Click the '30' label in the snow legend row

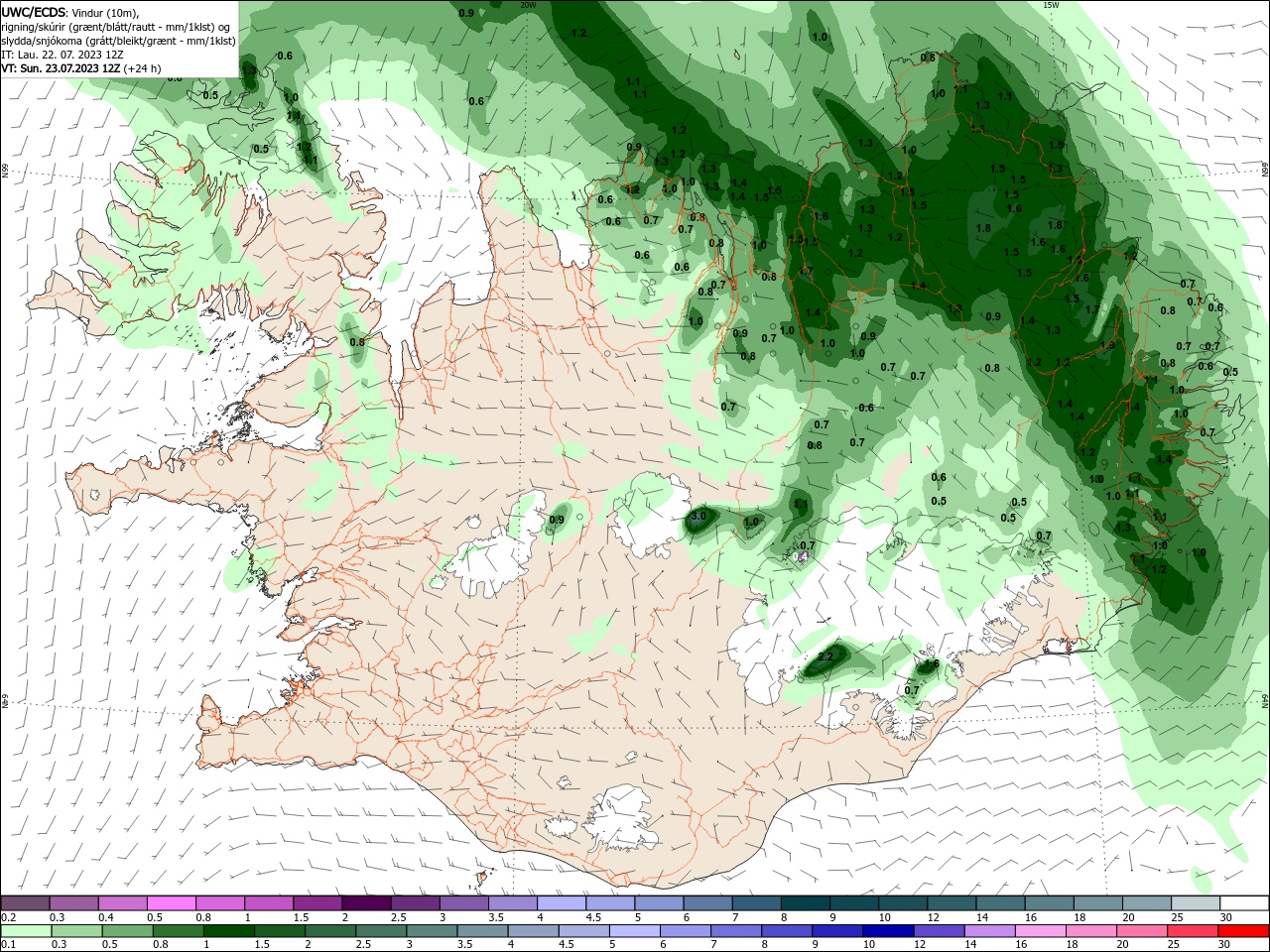pyautogui.click(x=1225, y=917)
